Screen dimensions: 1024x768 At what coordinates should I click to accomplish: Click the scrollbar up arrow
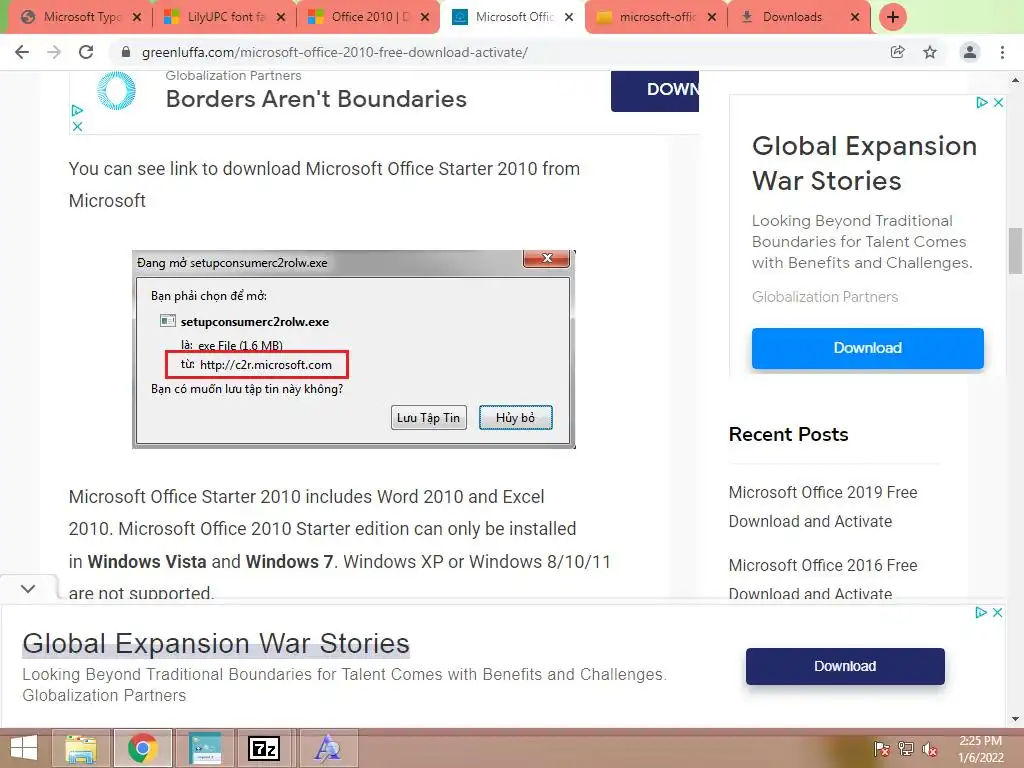(x=1015, y=80)
